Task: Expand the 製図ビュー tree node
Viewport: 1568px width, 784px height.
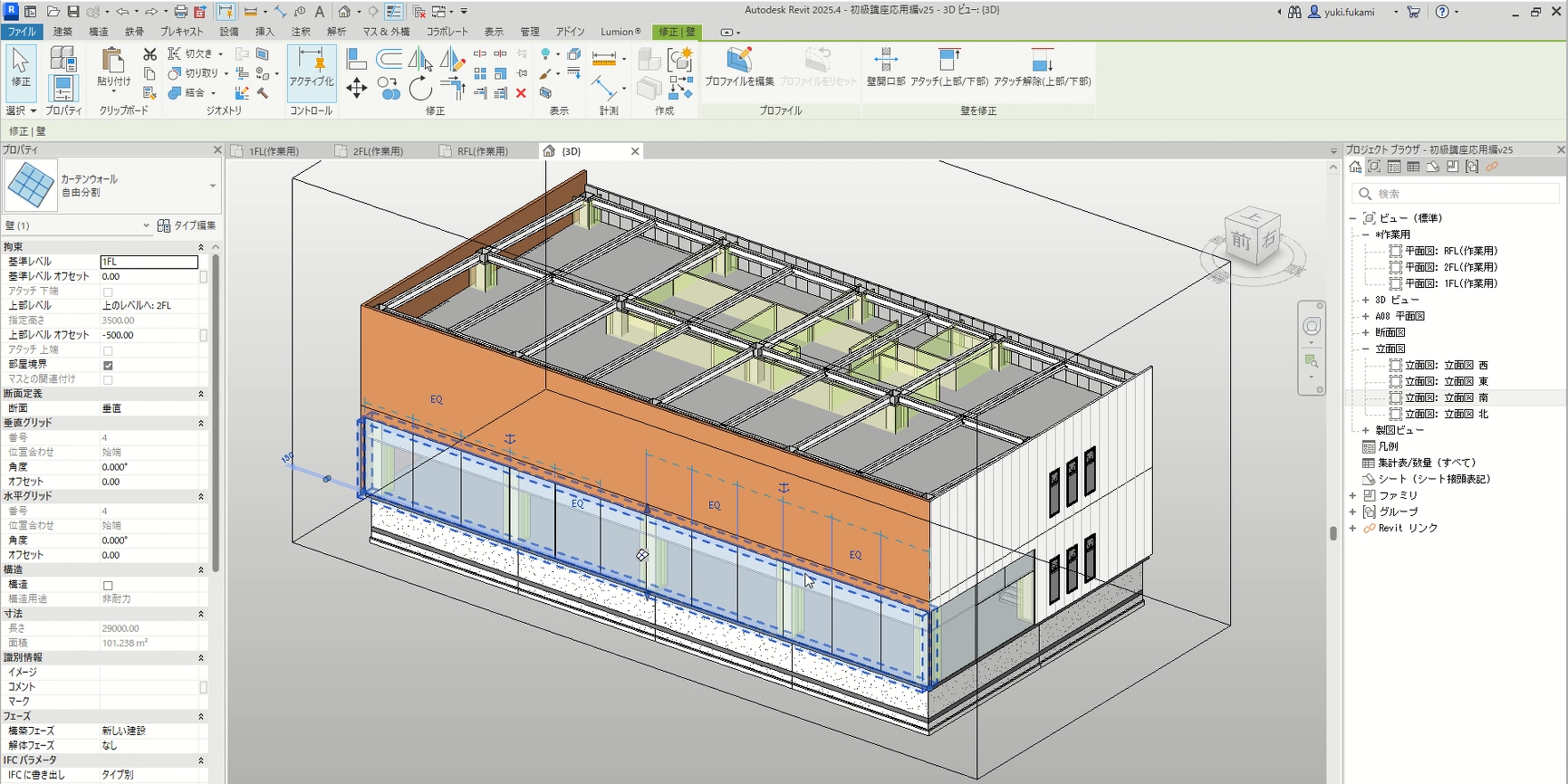Action: [x=1366, y=430]
